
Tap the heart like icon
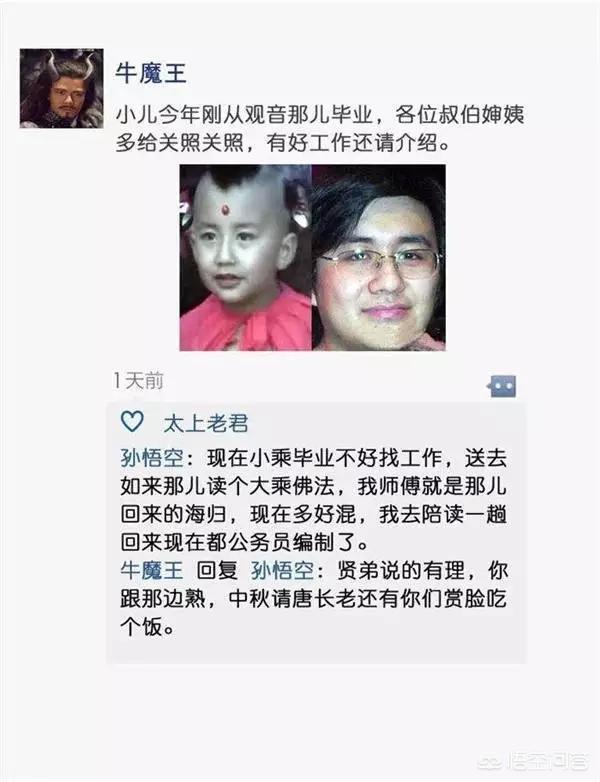coord(132,422)
